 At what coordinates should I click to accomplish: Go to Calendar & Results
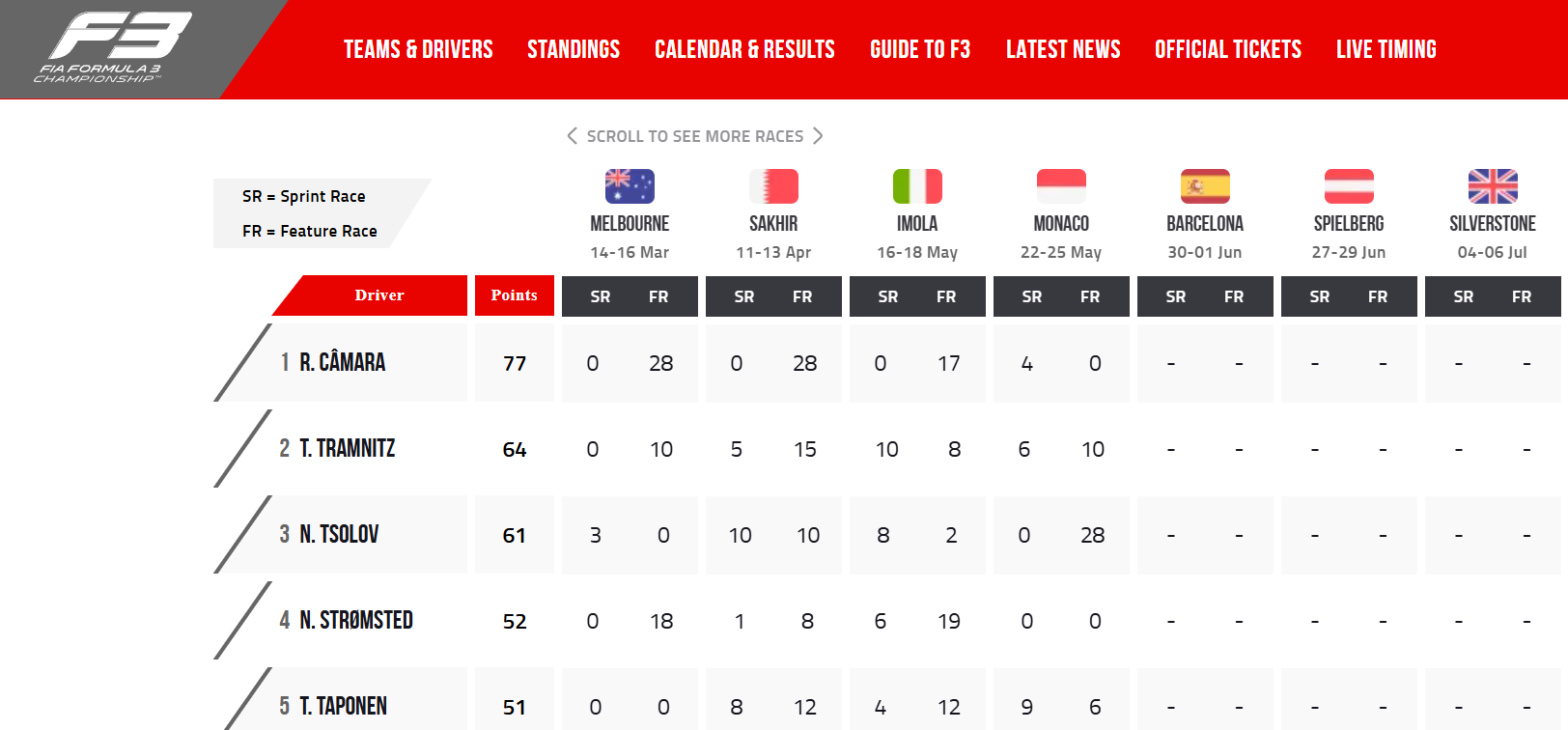[744, 49]
